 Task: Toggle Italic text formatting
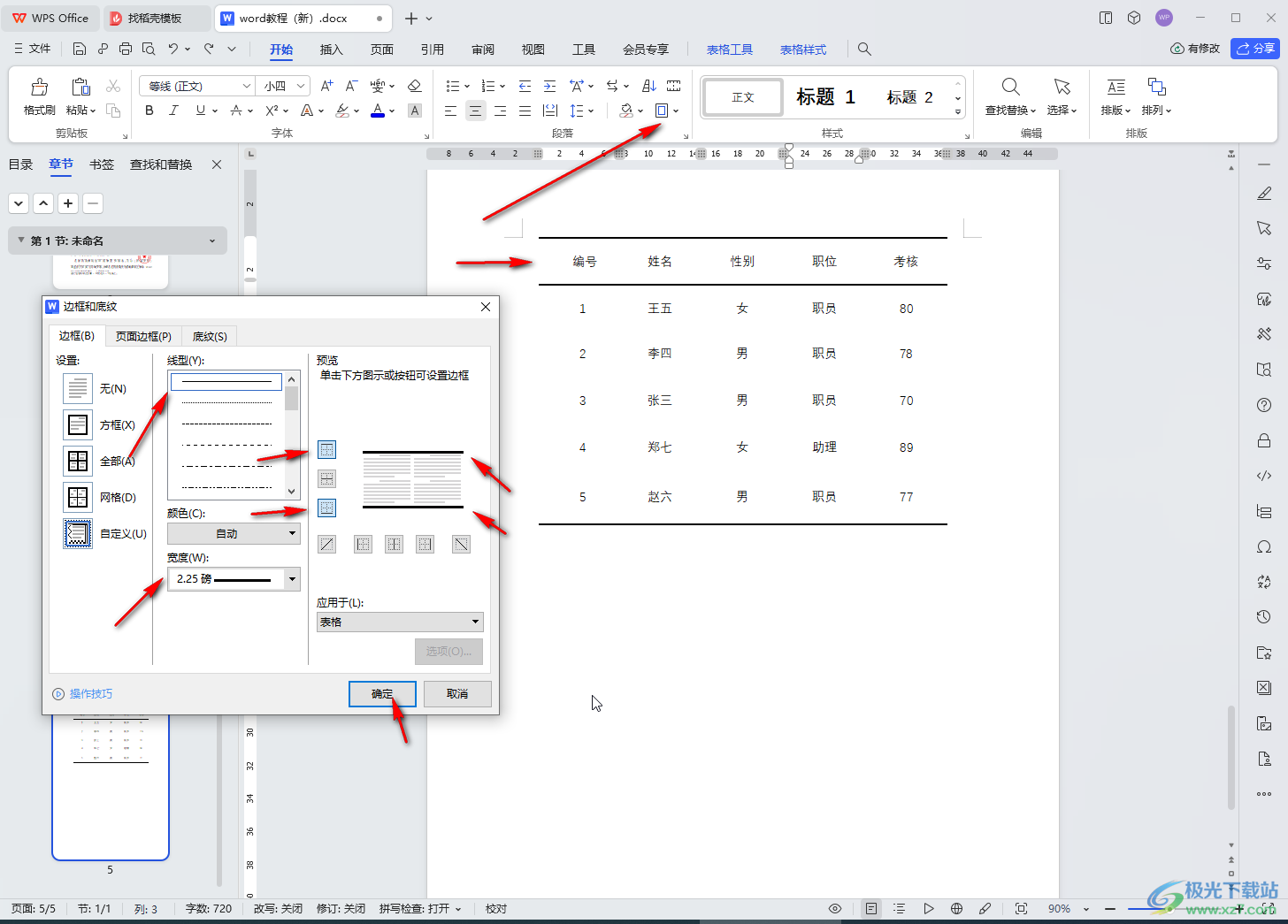coord(173,111)
